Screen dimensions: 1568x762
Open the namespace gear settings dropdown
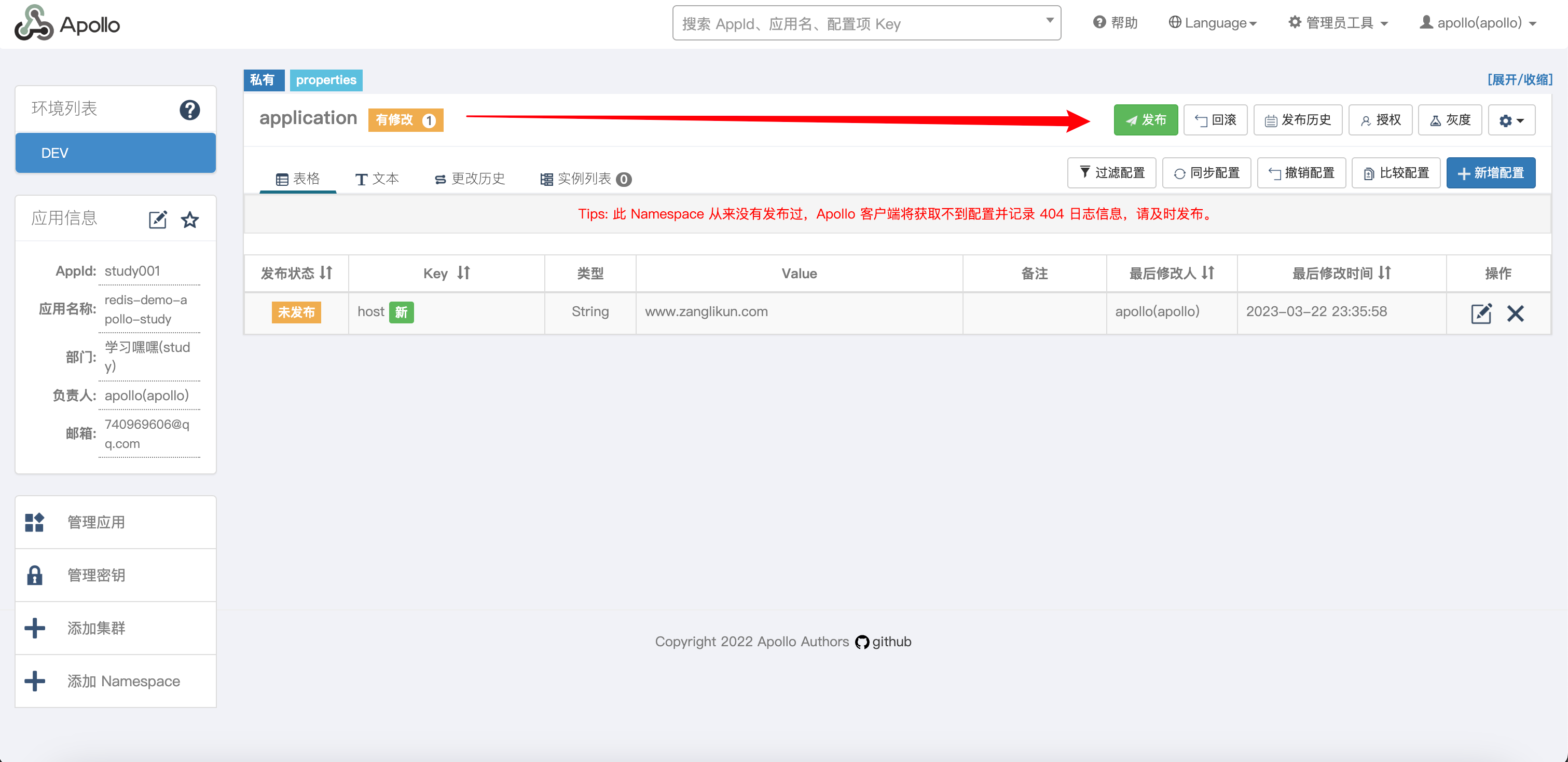[1511, 120]
